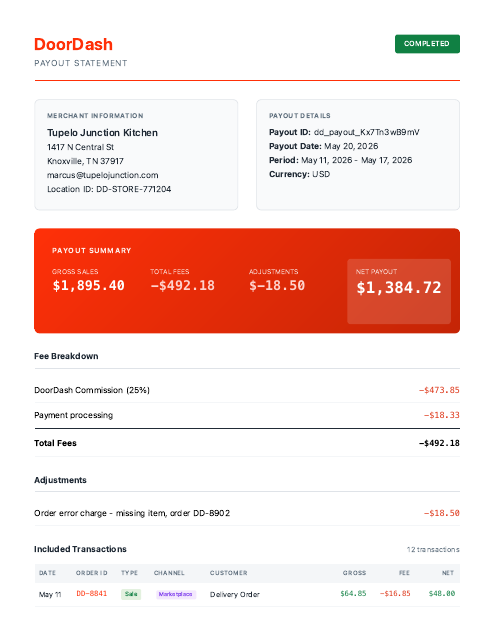
Task: Click commission amount -$473.85
Action: coord(439,390)
